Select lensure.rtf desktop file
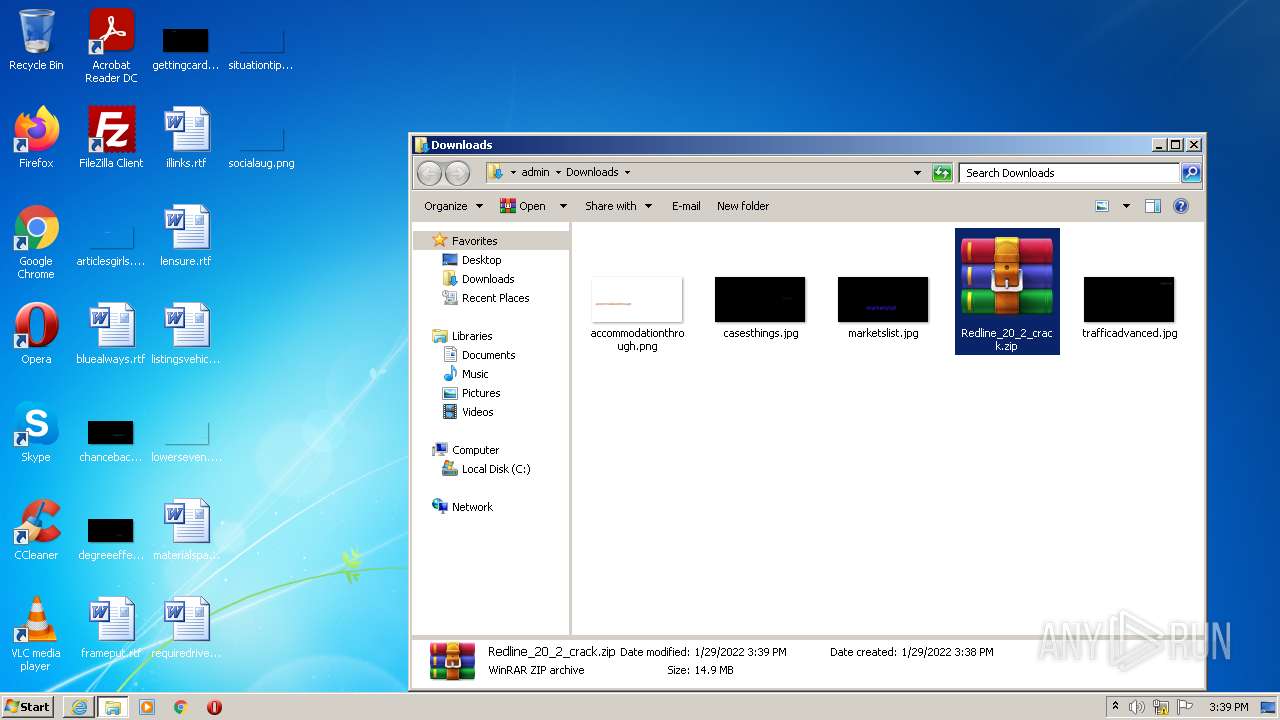The height and width of the screenshot is (720, 1280). pyautogui.click(x=186, y=236)
